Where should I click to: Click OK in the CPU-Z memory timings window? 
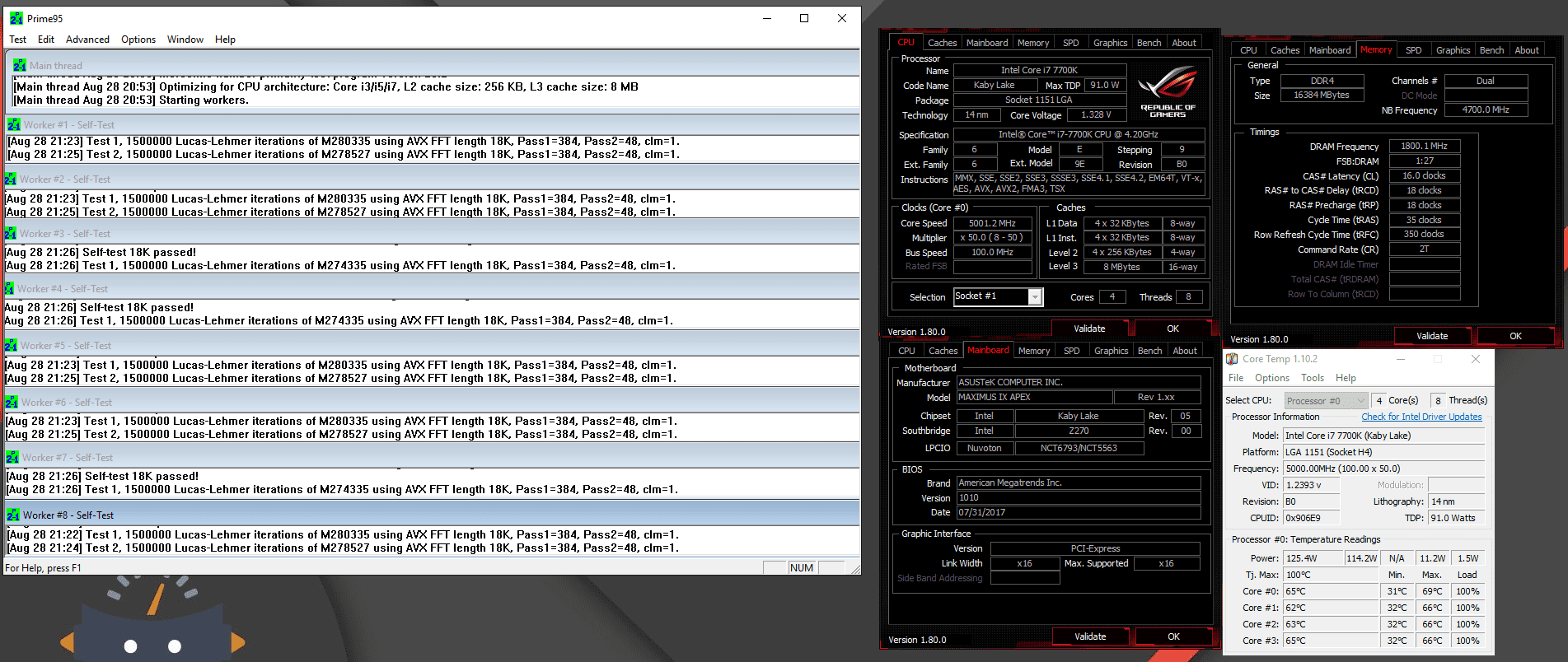coord(1515,336)
